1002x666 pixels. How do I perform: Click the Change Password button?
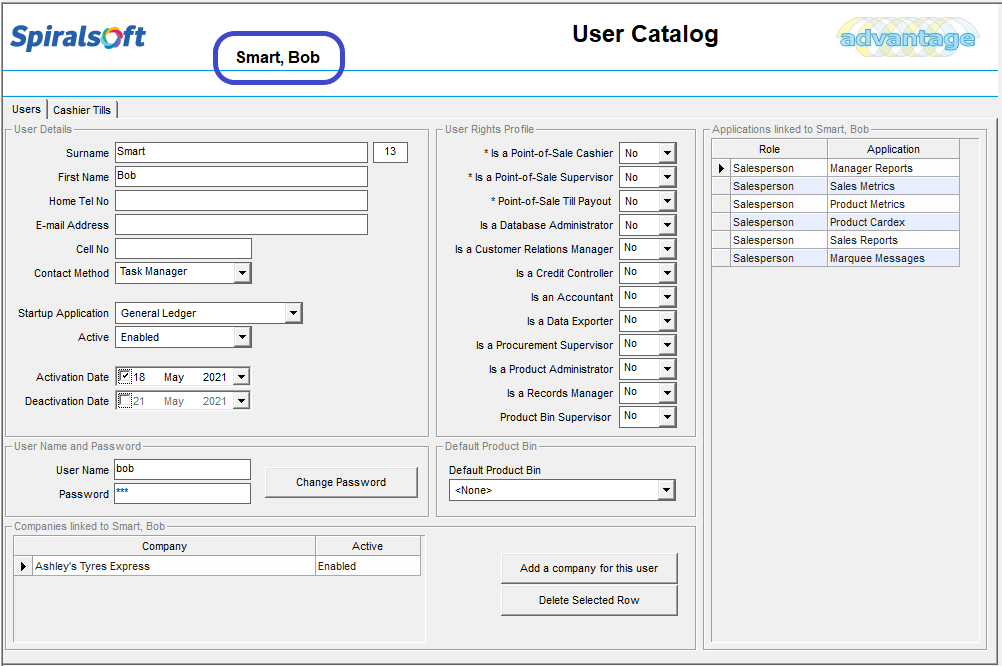(341, 483)
